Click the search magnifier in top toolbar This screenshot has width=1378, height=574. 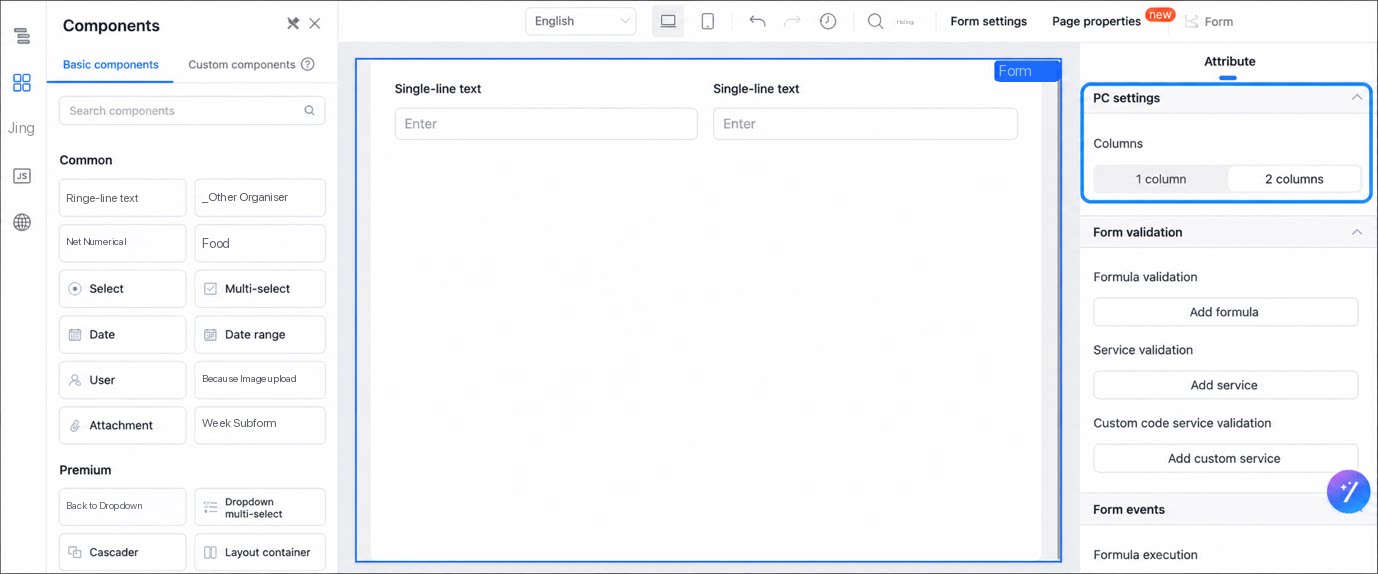875,21
